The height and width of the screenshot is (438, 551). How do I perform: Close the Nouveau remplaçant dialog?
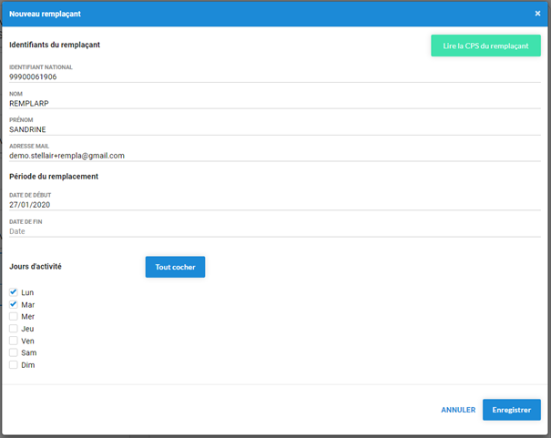(x=537, y=14)
